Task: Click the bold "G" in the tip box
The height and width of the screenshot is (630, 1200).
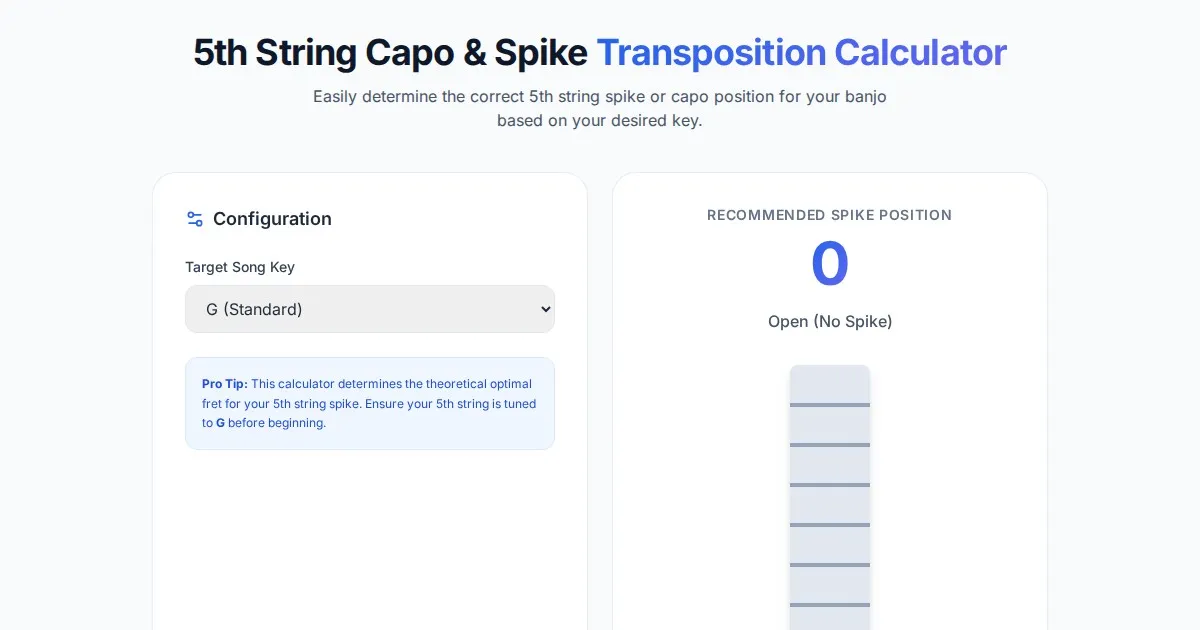Action: (220, 423)
